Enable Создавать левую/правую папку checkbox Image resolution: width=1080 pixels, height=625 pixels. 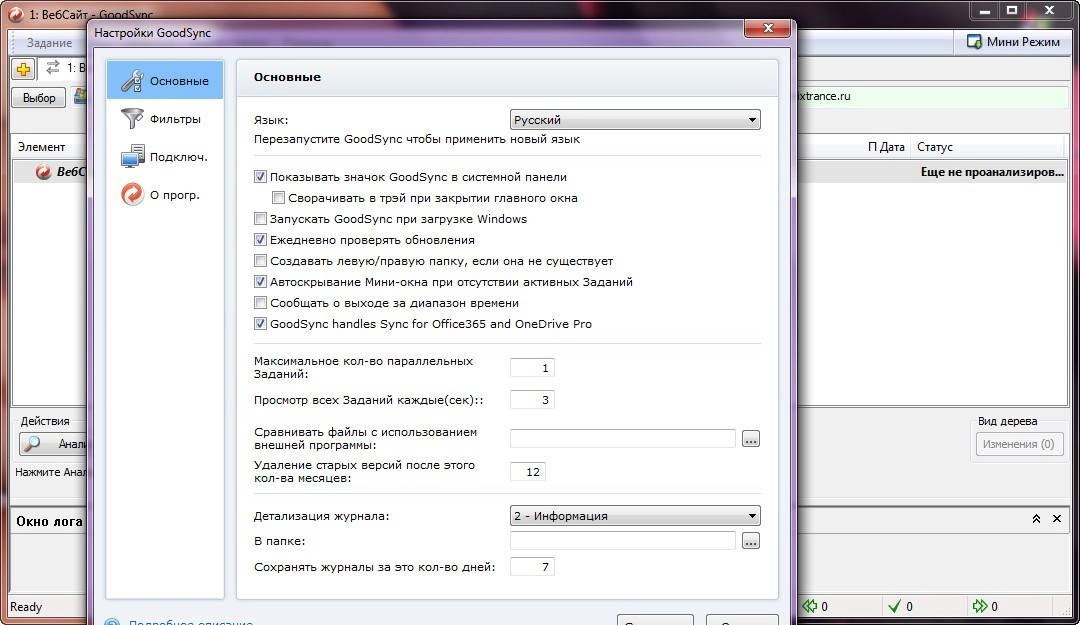[x=260, y=261]
